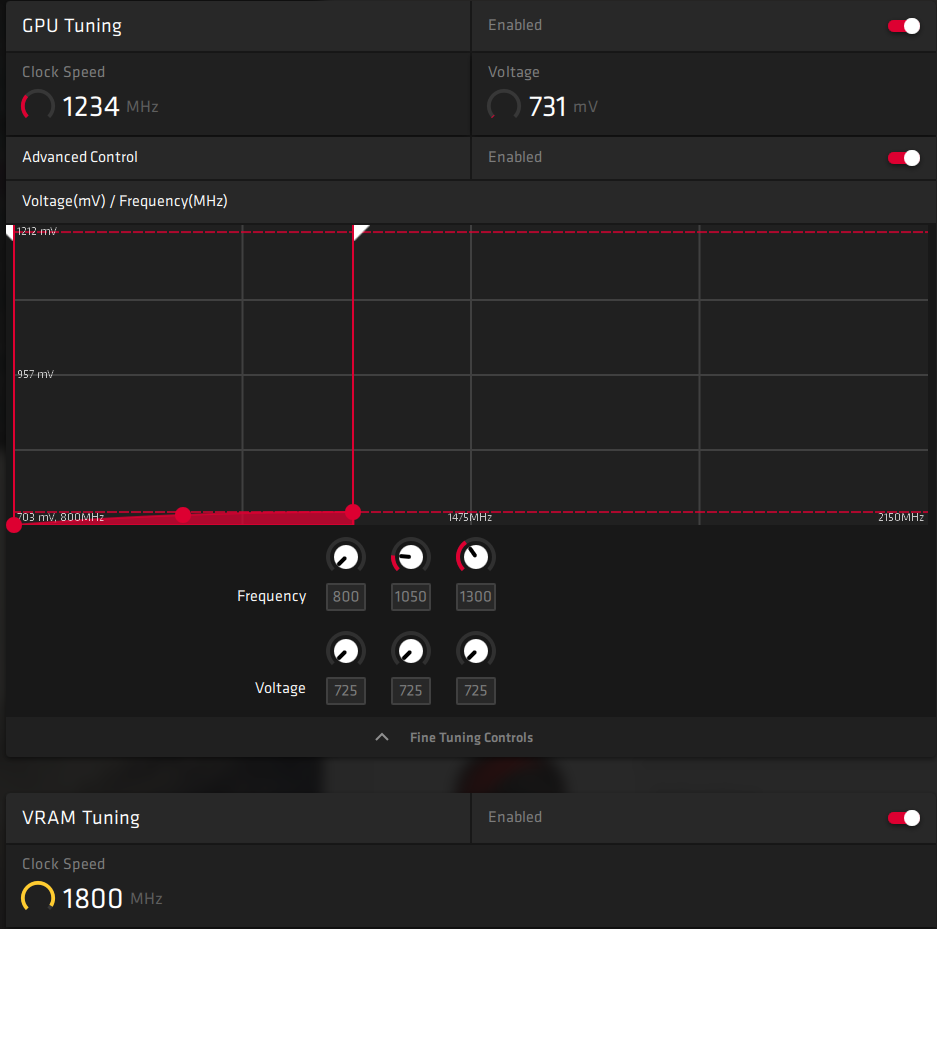
Task: Click the middle voltage dial in the Voltage row
Action: pyautogui.click(x=411, y=651)
